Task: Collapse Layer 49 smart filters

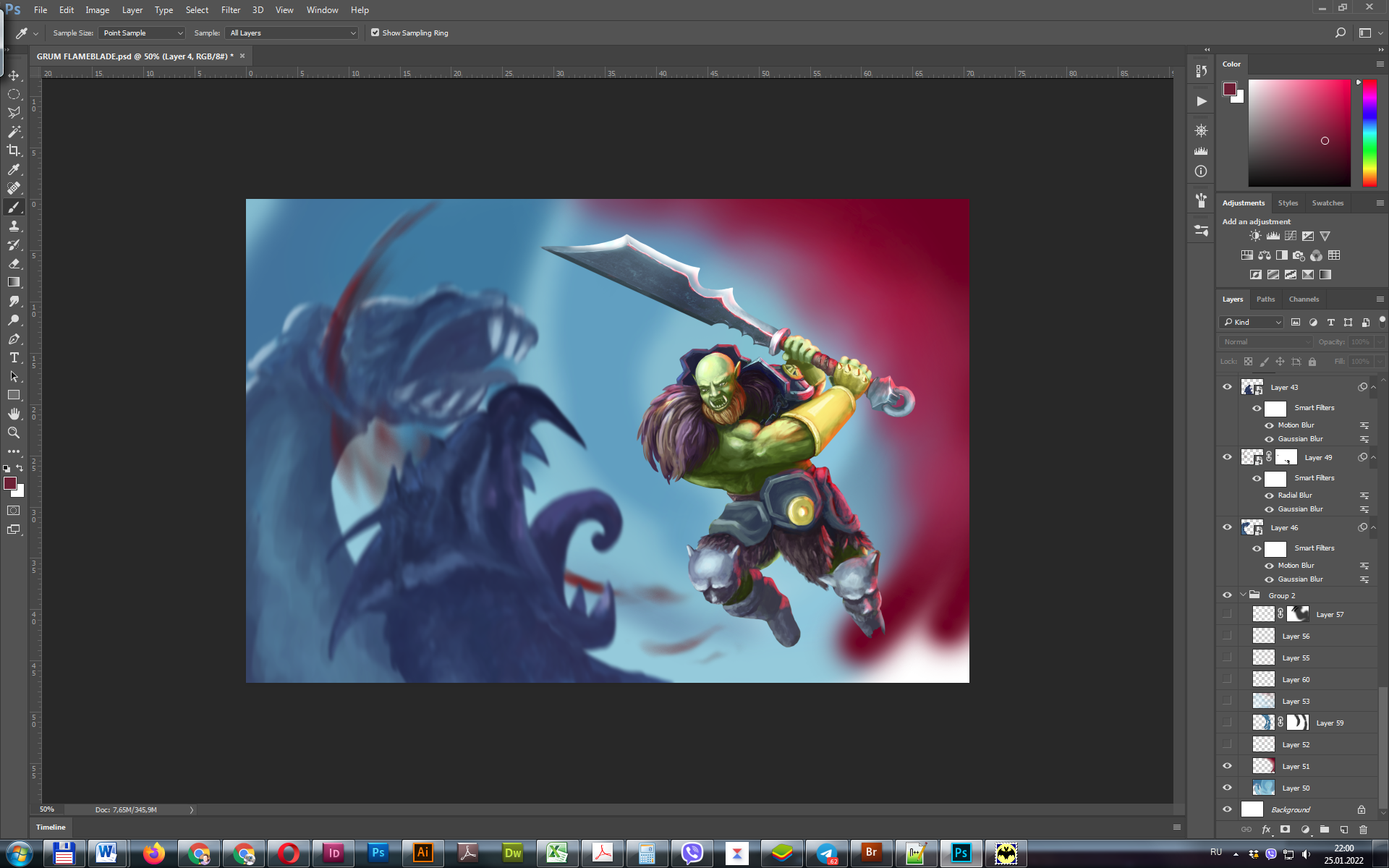Action: pos(1373,457)
